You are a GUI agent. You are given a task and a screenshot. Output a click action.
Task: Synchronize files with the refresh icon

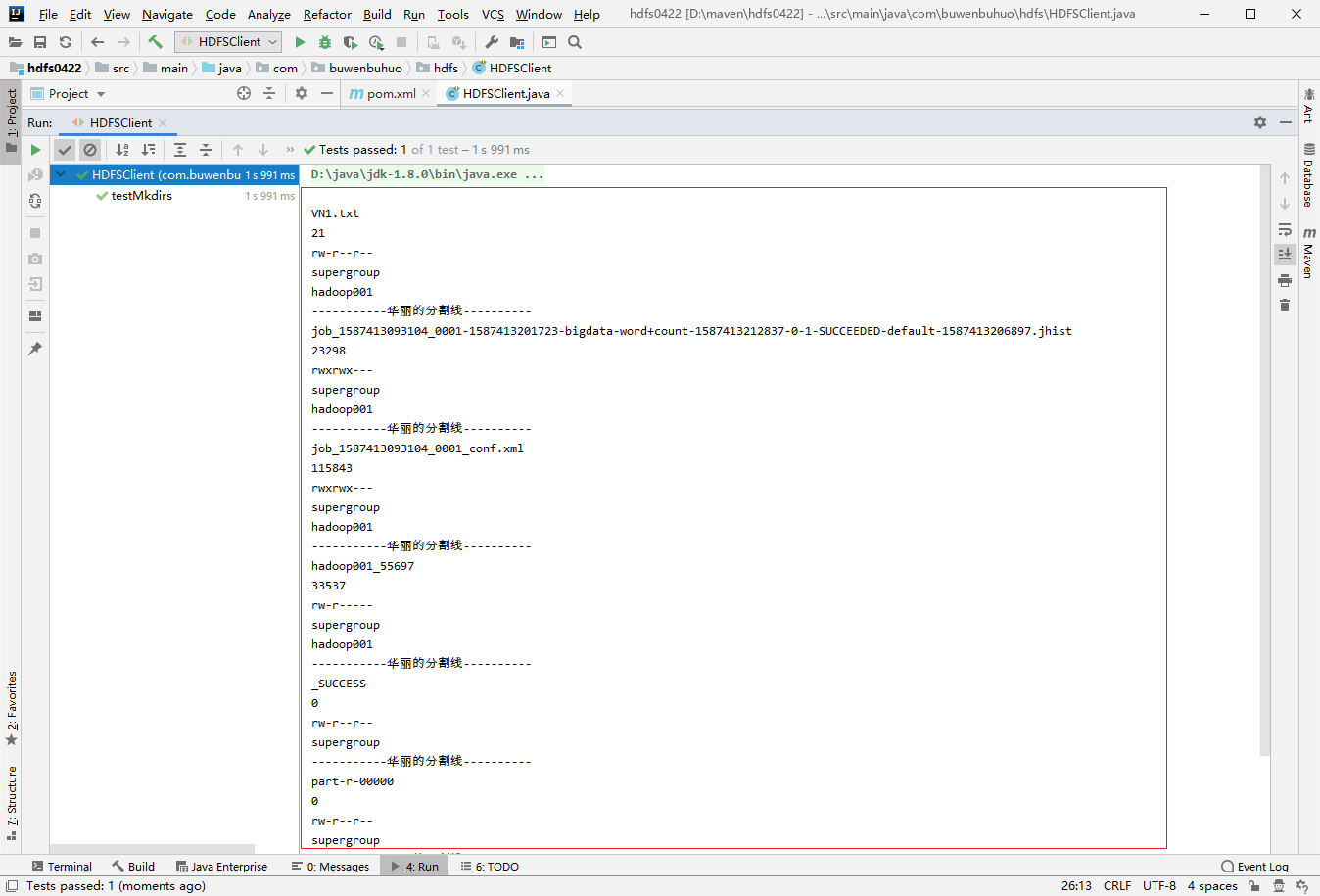tap(66, 42)
